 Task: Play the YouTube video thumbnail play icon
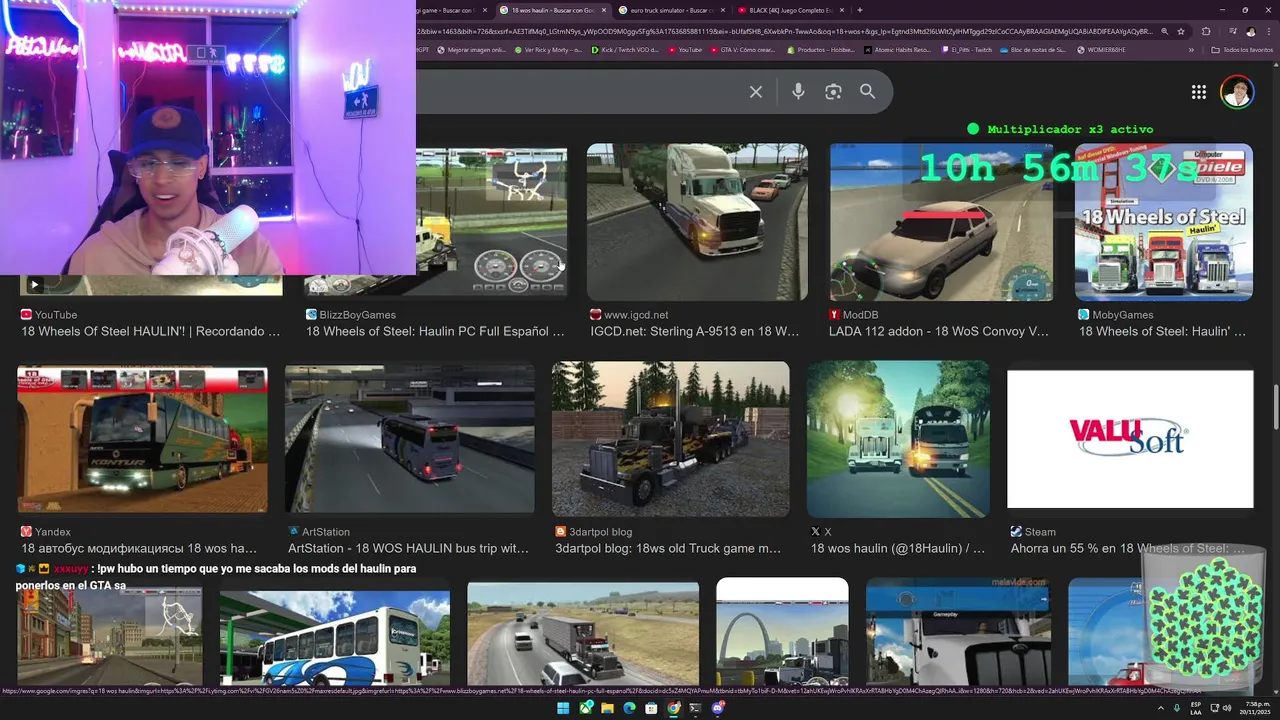34,285
